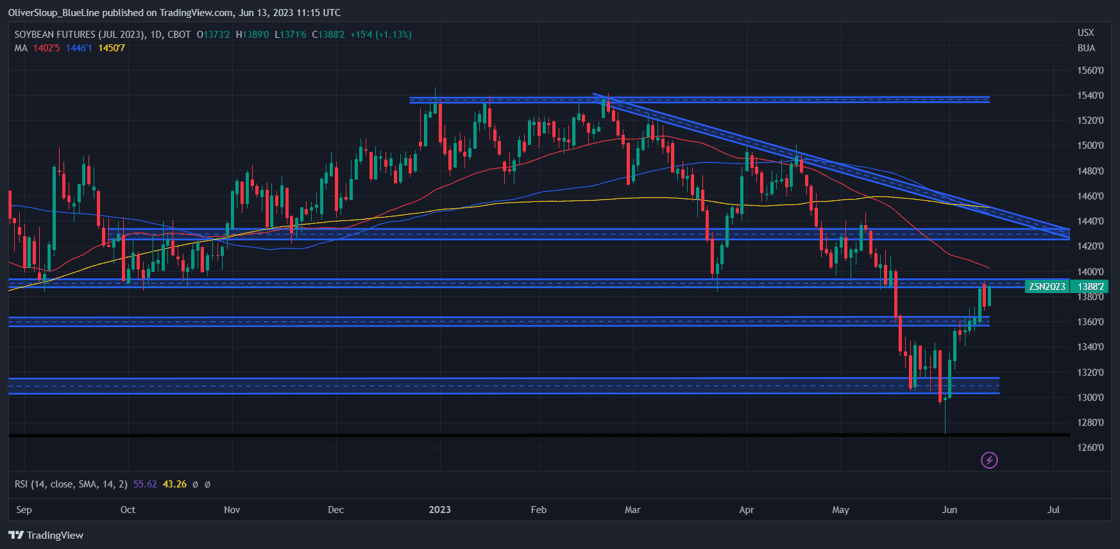Image resolution: width=1120 pixels, height=549 pixels.
Task: Select the close value C1388'2 in header
Action: [329, 34]
